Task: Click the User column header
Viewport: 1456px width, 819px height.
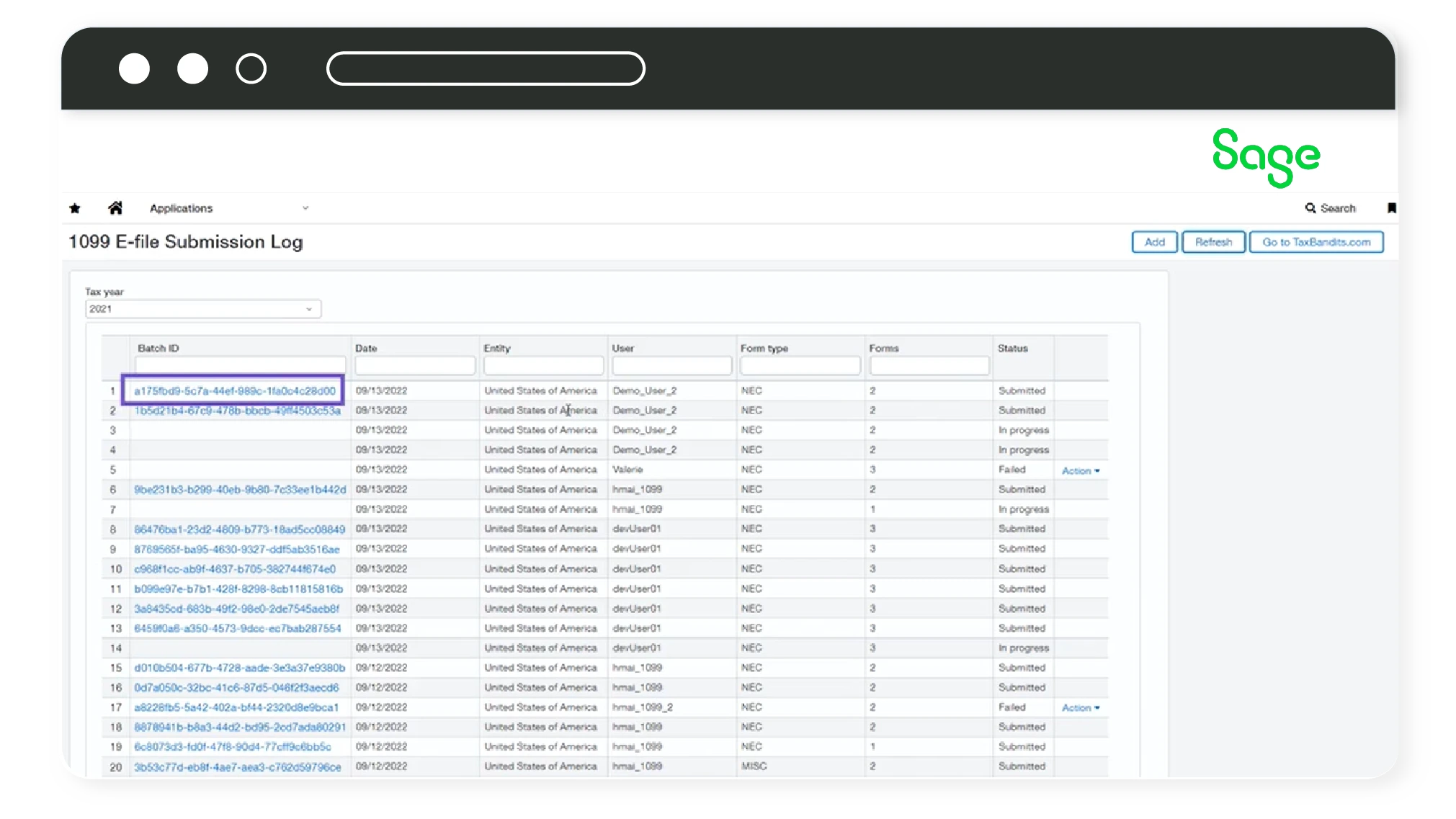Action: (623, 348)
